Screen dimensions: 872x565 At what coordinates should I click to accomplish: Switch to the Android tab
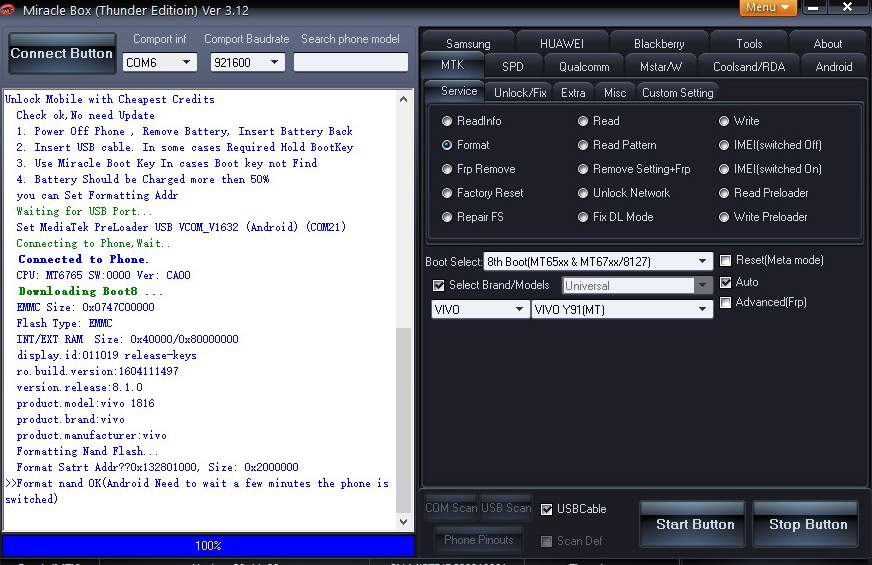[834, 67]
